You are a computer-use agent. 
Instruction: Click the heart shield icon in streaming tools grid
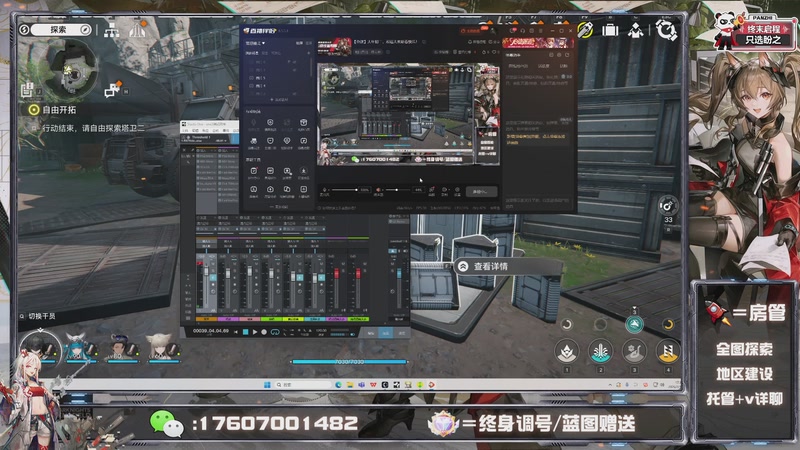[287, 141]
